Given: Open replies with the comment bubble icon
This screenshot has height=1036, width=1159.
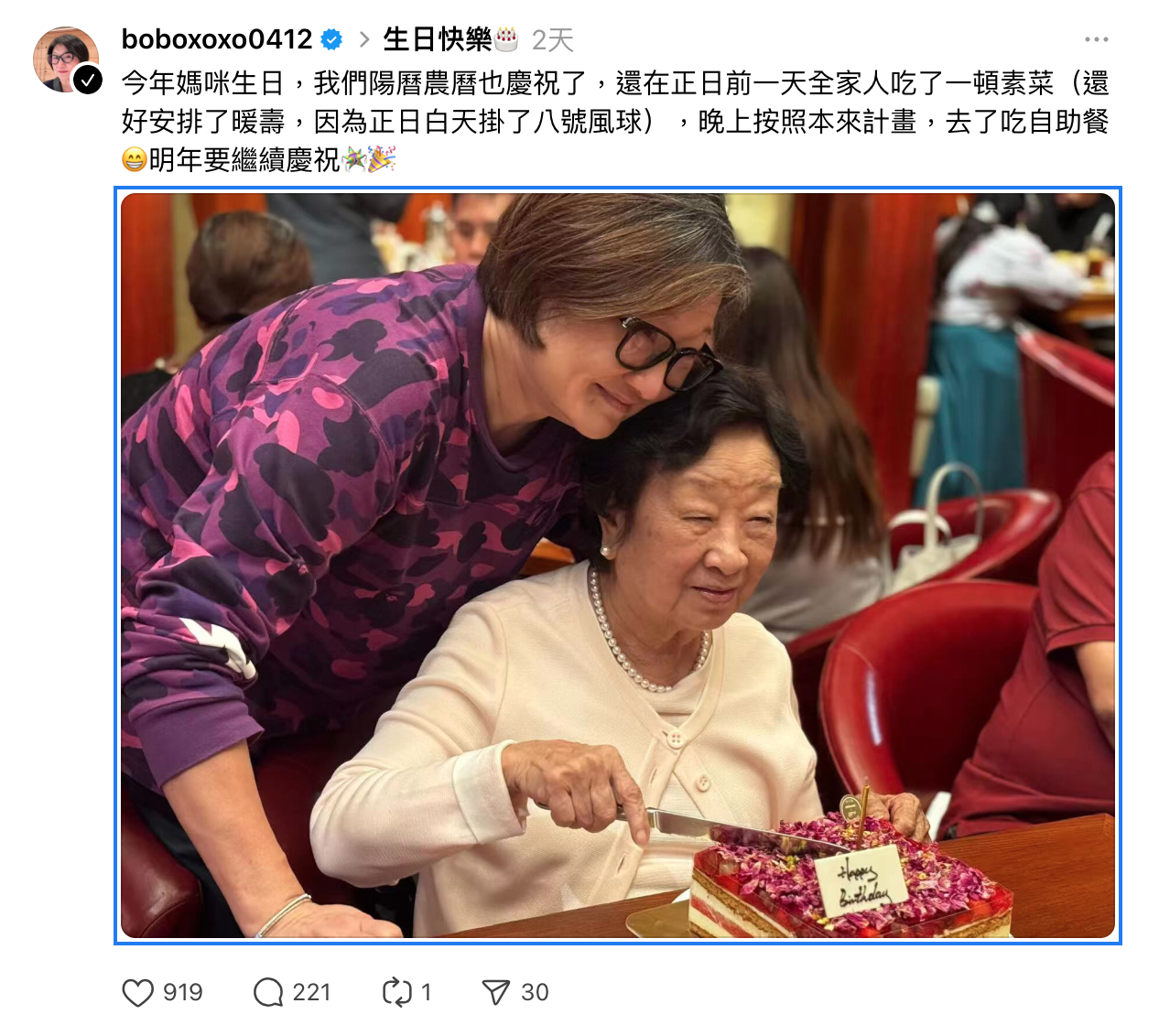Looking at the screenshot, I should pos(268,992).
